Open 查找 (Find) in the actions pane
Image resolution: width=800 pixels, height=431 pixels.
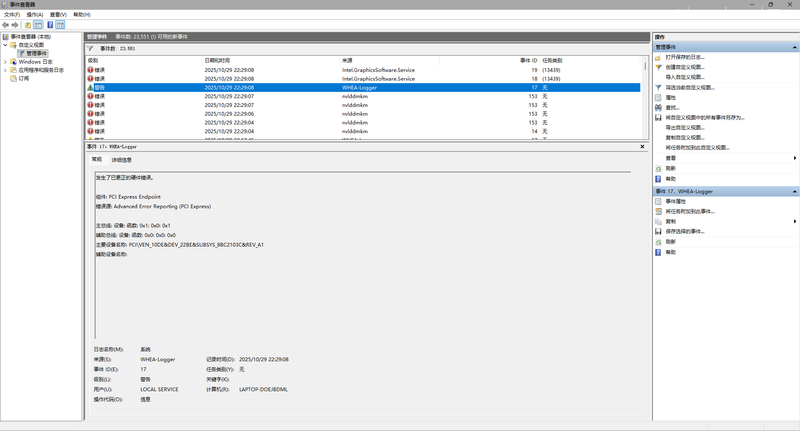pyautogui.click(x=672, y=107)
